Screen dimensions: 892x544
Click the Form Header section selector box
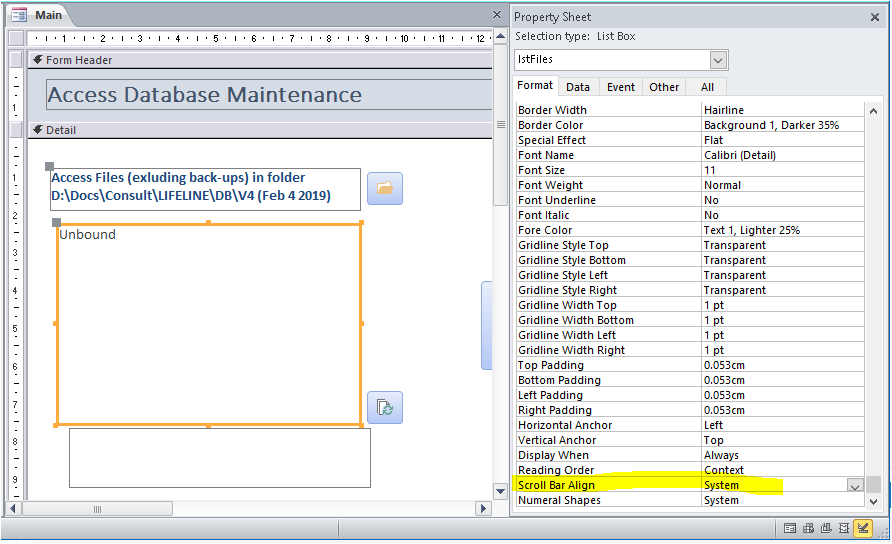pos(16,59)
